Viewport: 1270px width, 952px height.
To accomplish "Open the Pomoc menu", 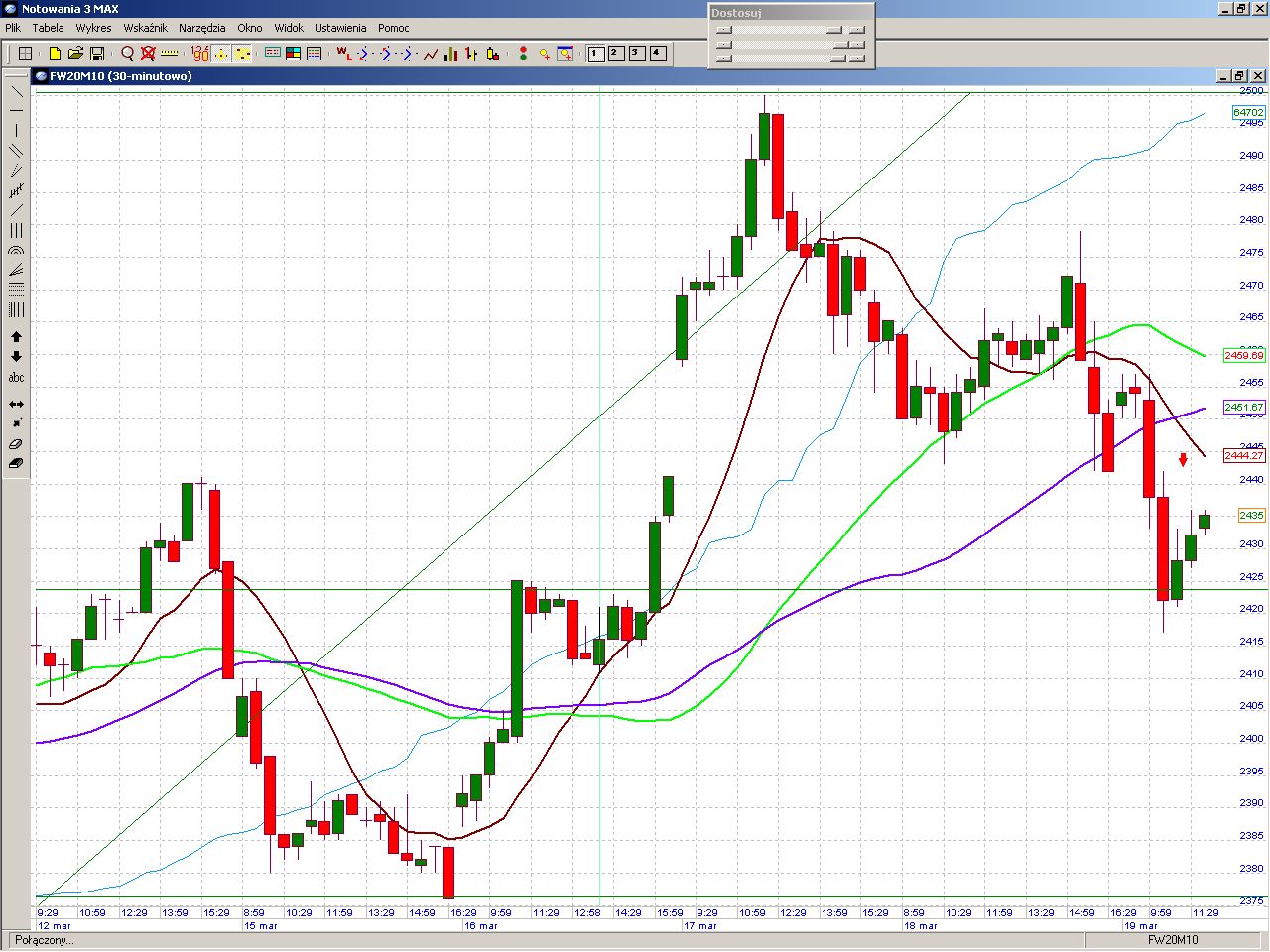I will [394, 28].
